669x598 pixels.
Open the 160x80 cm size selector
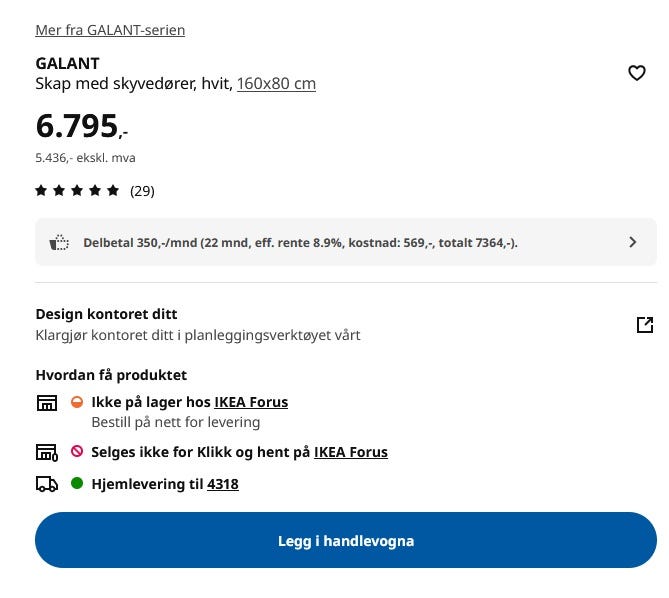point(276,84)
